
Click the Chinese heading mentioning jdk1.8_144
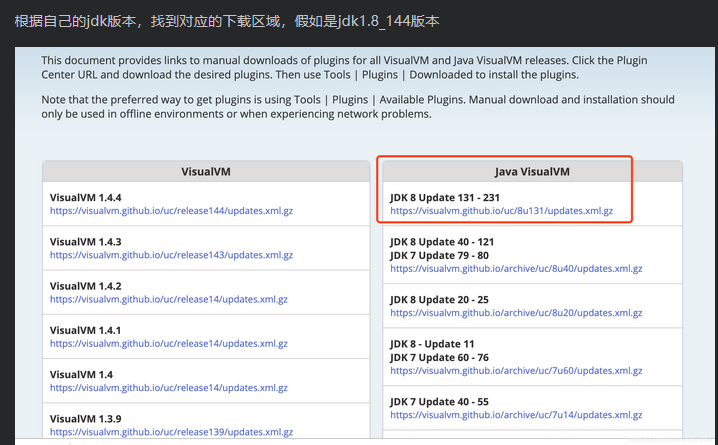click(x=227, y=21)
